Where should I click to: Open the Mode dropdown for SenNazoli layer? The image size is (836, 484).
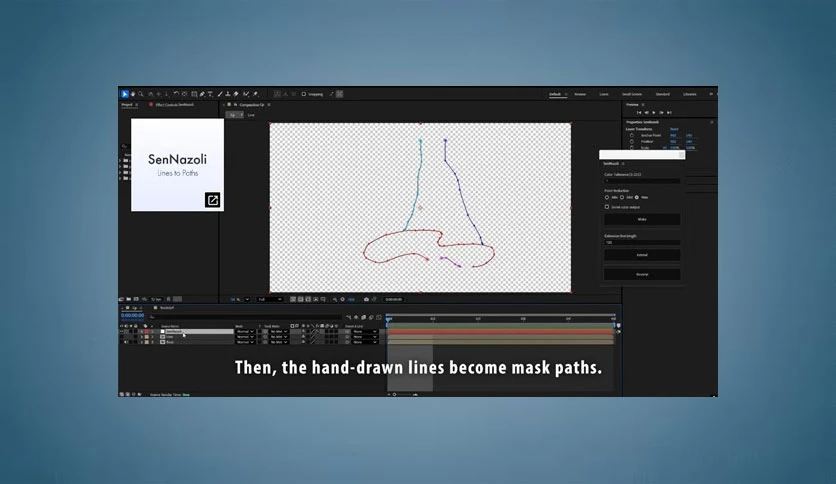tap(245, 332)
